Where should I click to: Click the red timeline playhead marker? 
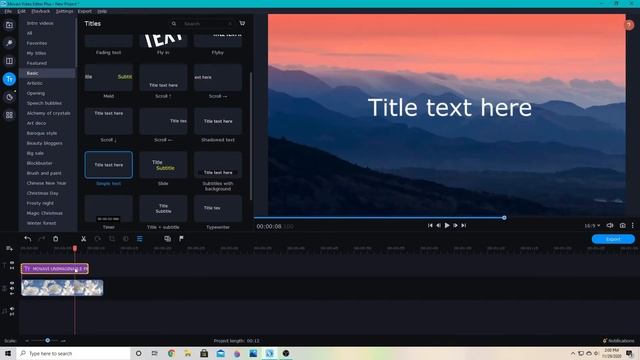pyautogui.click(x=75, y=248)
